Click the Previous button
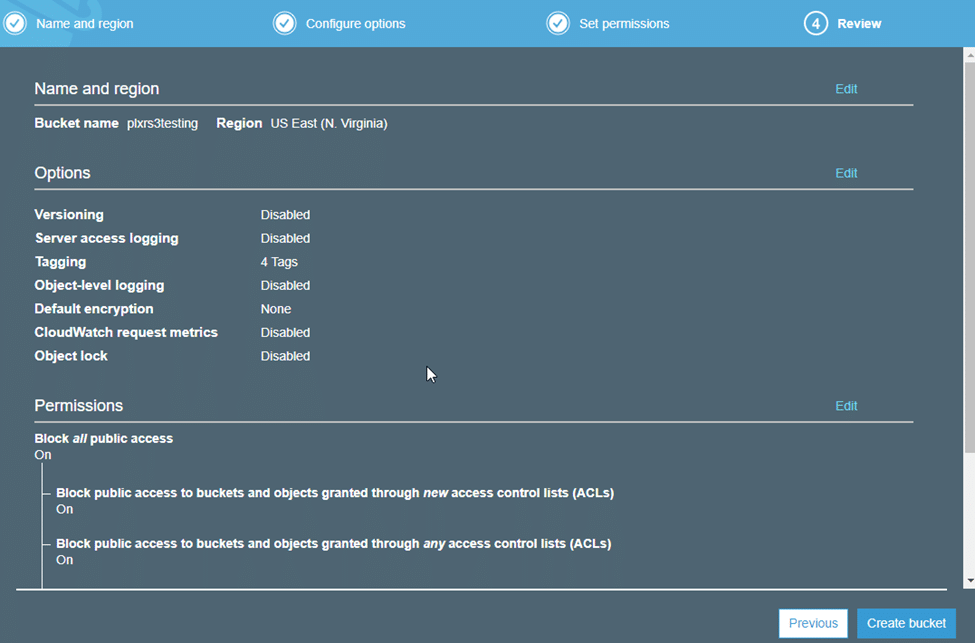975x643 pixels. point(813,623)
